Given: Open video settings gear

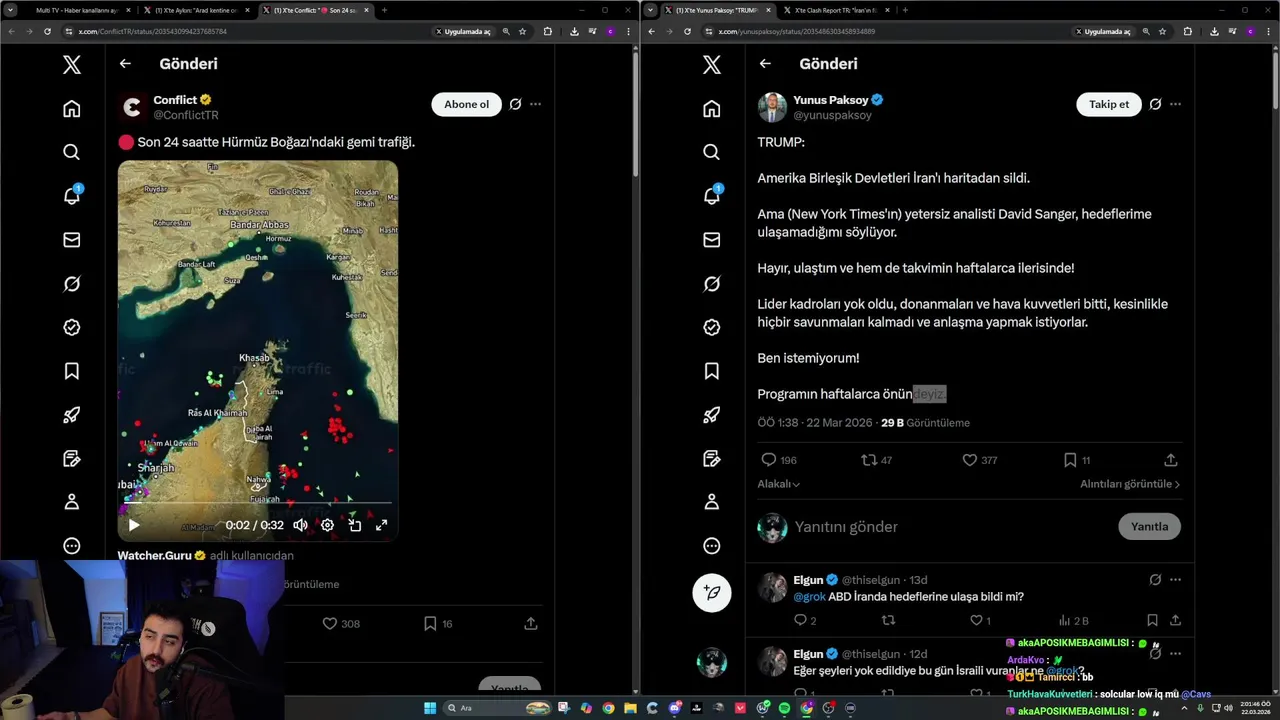Looking at the screenshot, I should click(x=327, y=525).
